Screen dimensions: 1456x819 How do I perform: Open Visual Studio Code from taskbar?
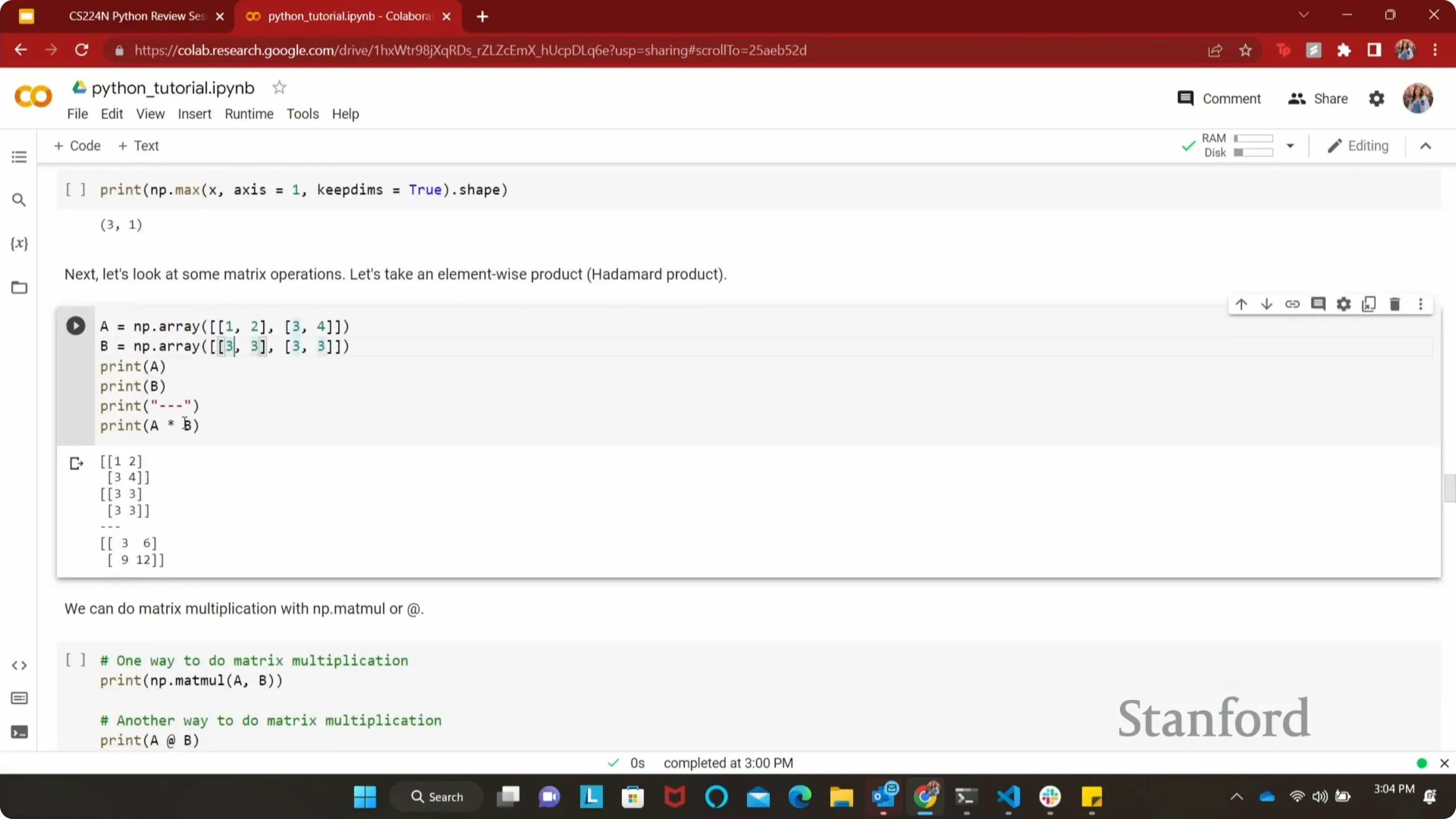1009,797
